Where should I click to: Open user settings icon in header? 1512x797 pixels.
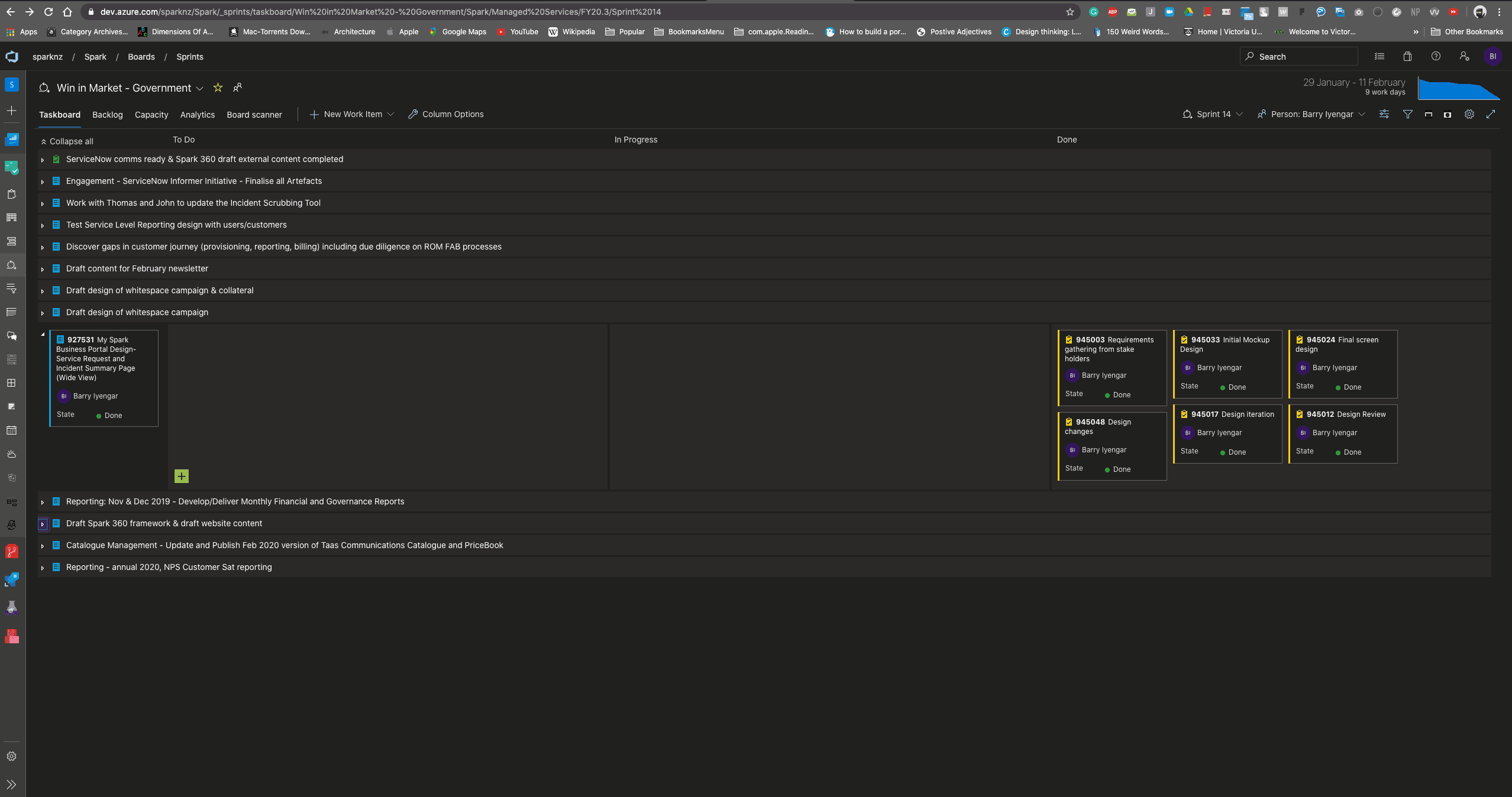click(x=1464, y=57)
